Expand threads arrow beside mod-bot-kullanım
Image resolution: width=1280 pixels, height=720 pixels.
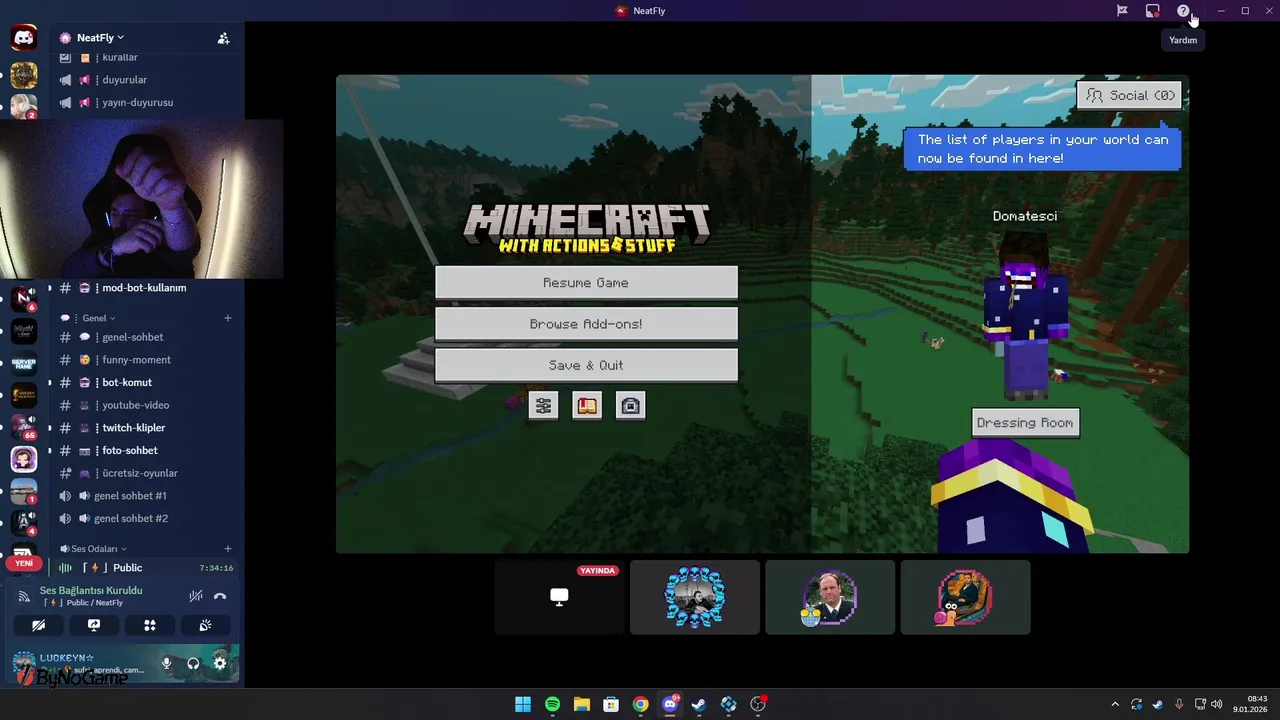pos(50,288)
